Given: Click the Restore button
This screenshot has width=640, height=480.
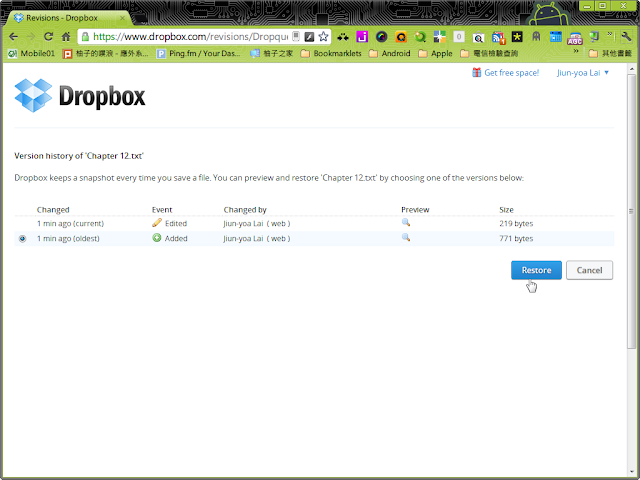Looking at the screenshot, I should tap(536, 270).
